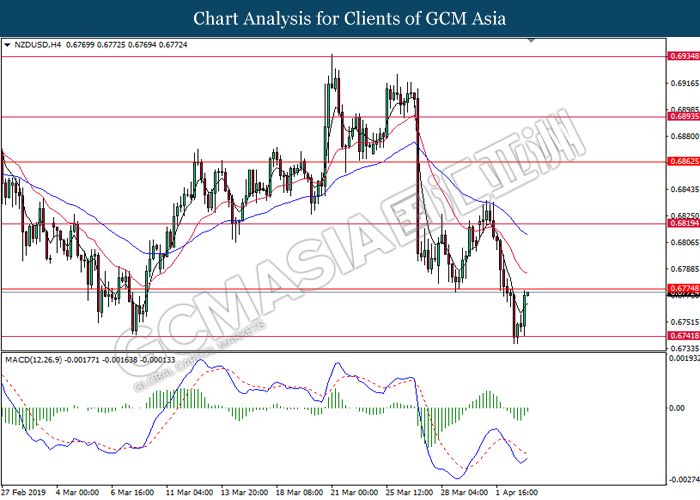Click the gray chart shift marker triangle
The width and height of the screenshot is (700, 500).
(x=531, y=41)
